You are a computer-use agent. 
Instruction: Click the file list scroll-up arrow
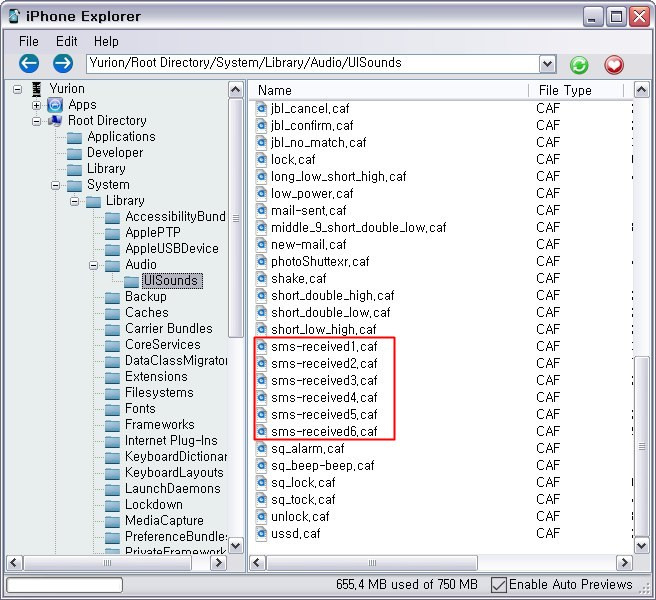point(642,90)
